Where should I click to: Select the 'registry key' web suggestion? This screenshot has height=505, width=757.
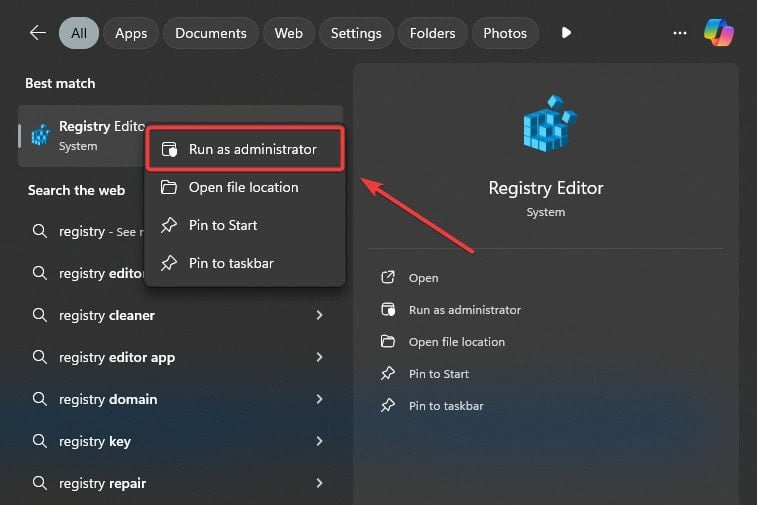[x=180, y=441]
